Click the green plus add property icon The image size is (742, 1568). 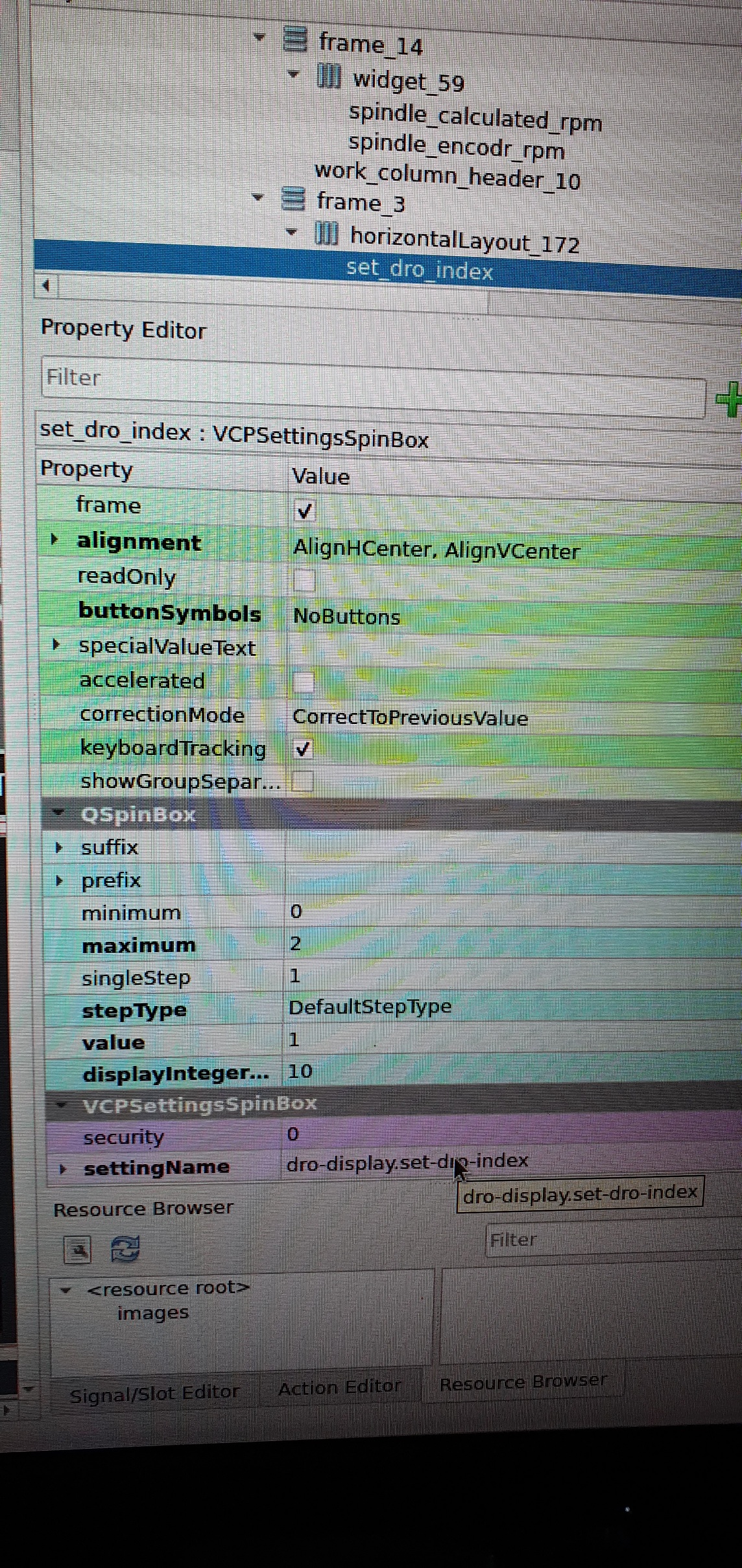(x=729, y=399)
